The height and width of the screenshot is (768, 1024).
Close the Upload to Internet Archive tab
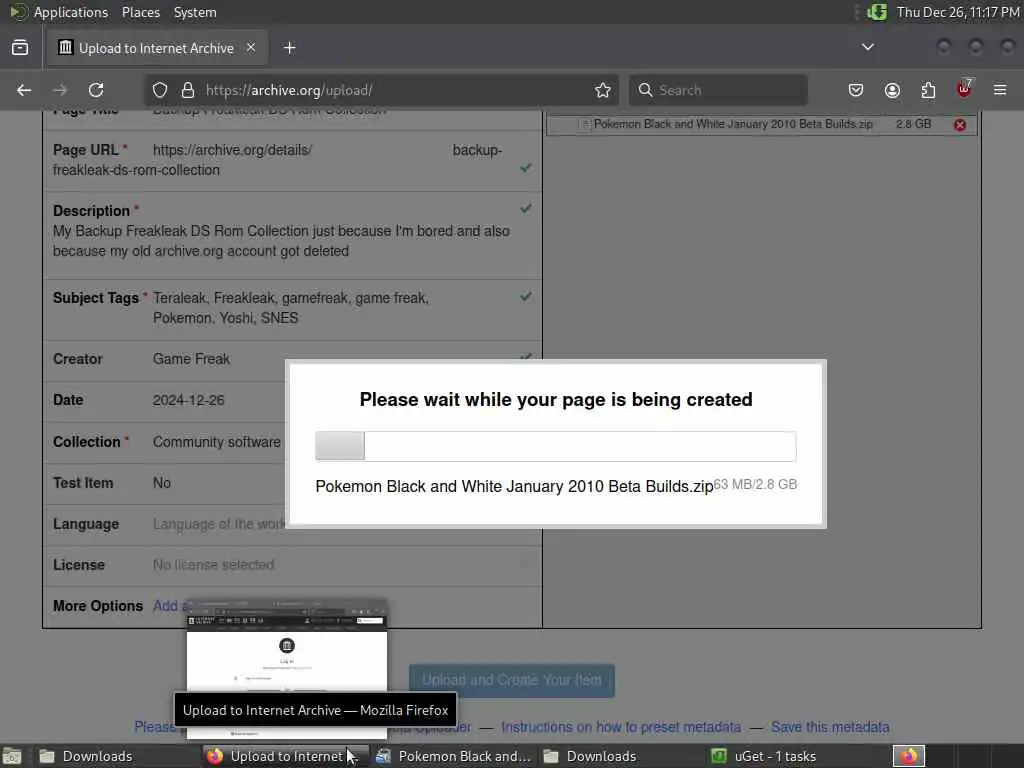click(x=251, y=48)
